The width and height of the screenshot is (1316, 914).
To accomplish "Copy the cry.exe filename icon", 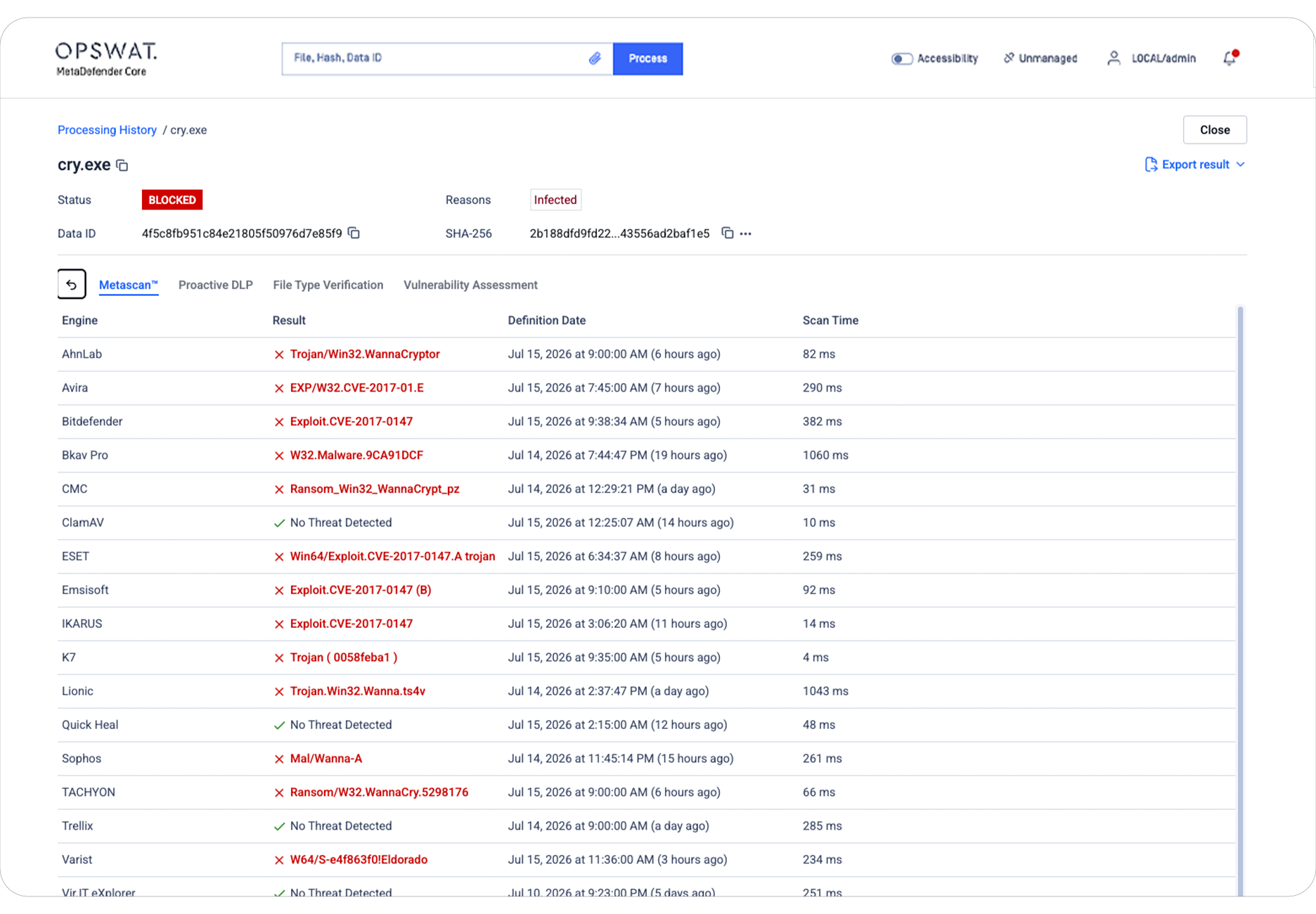I will pos(122,165).
